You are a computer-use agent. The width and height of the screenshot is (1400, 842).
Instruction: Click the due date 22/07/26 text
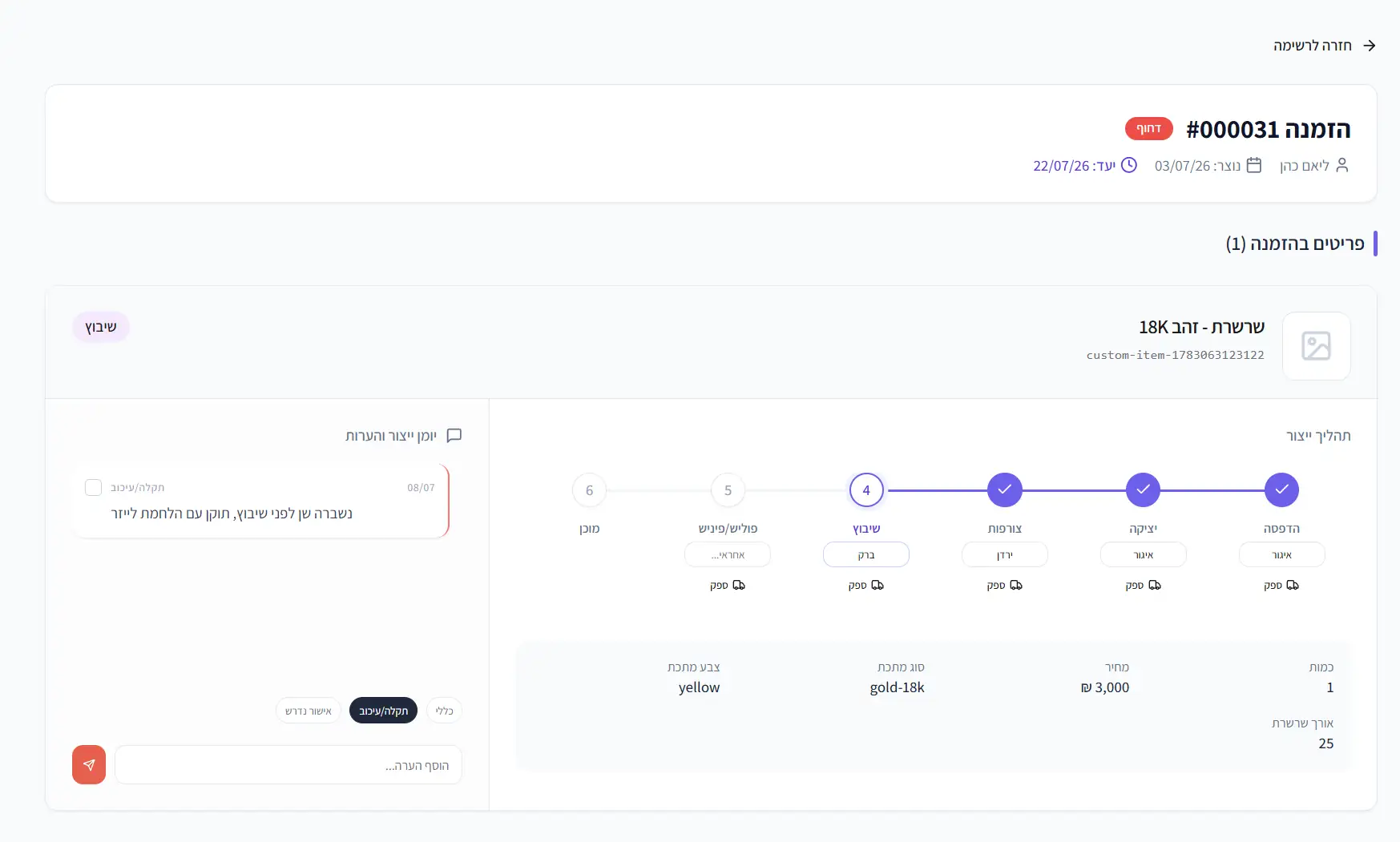(x=1061, y=166)
